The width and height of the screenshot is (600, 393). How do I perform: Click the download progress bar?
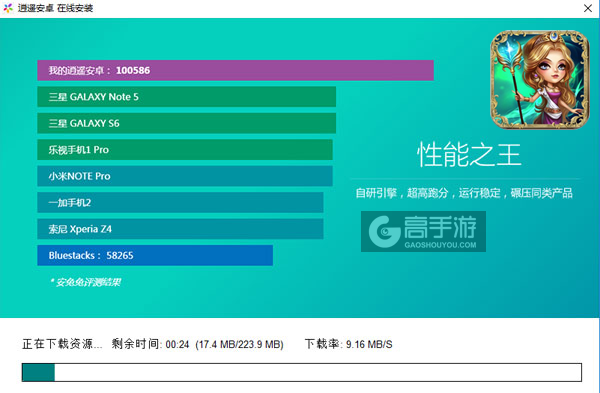[302, 372]
